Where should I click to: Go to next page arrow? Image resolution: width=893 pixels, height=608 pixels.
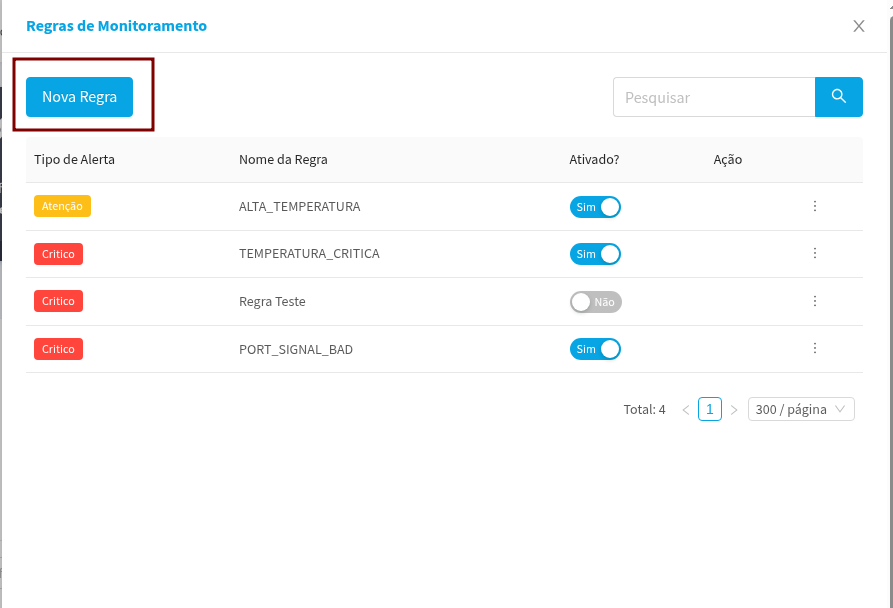click(x=733, y=410)
